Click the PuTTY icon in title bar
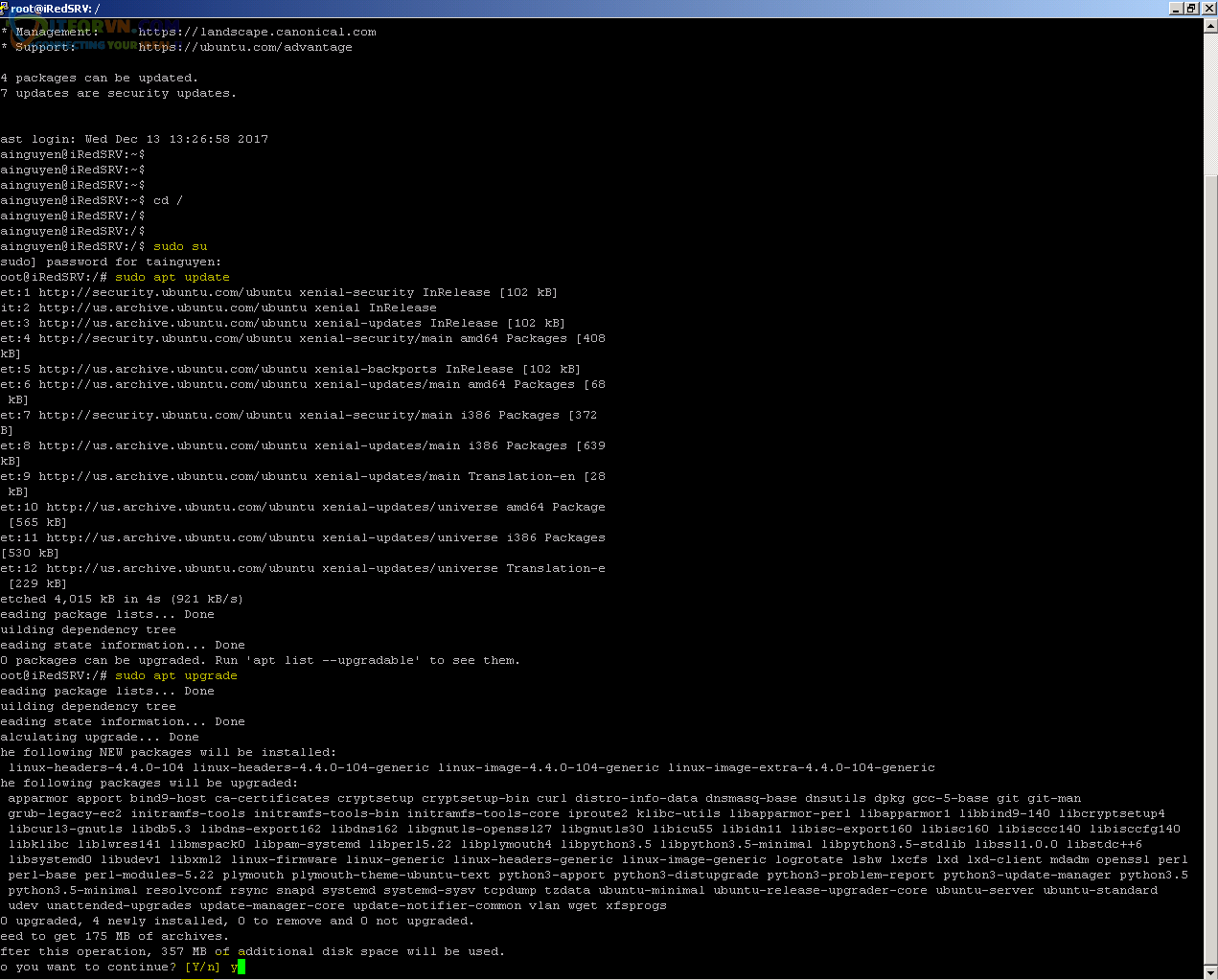 [4, 8]
